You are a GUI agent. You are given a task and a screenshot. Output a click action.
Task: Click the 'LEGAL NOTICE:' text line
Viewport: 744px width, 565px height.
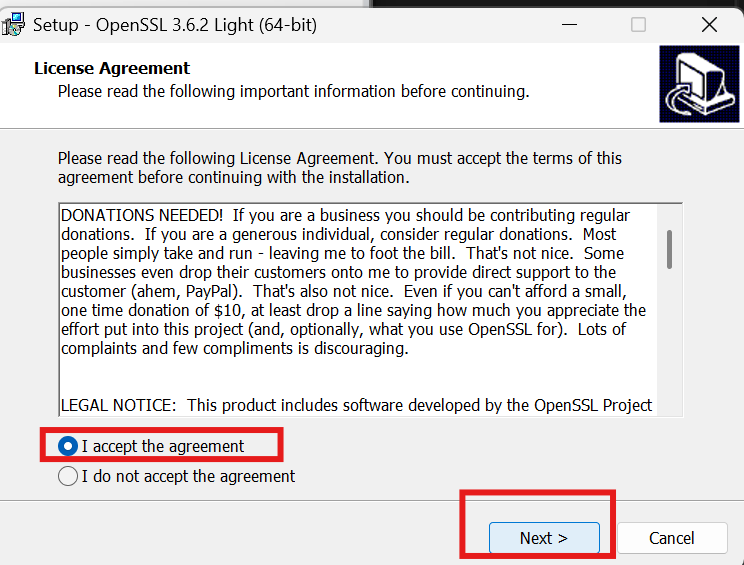pyautogui.click(x=356, y=405)
